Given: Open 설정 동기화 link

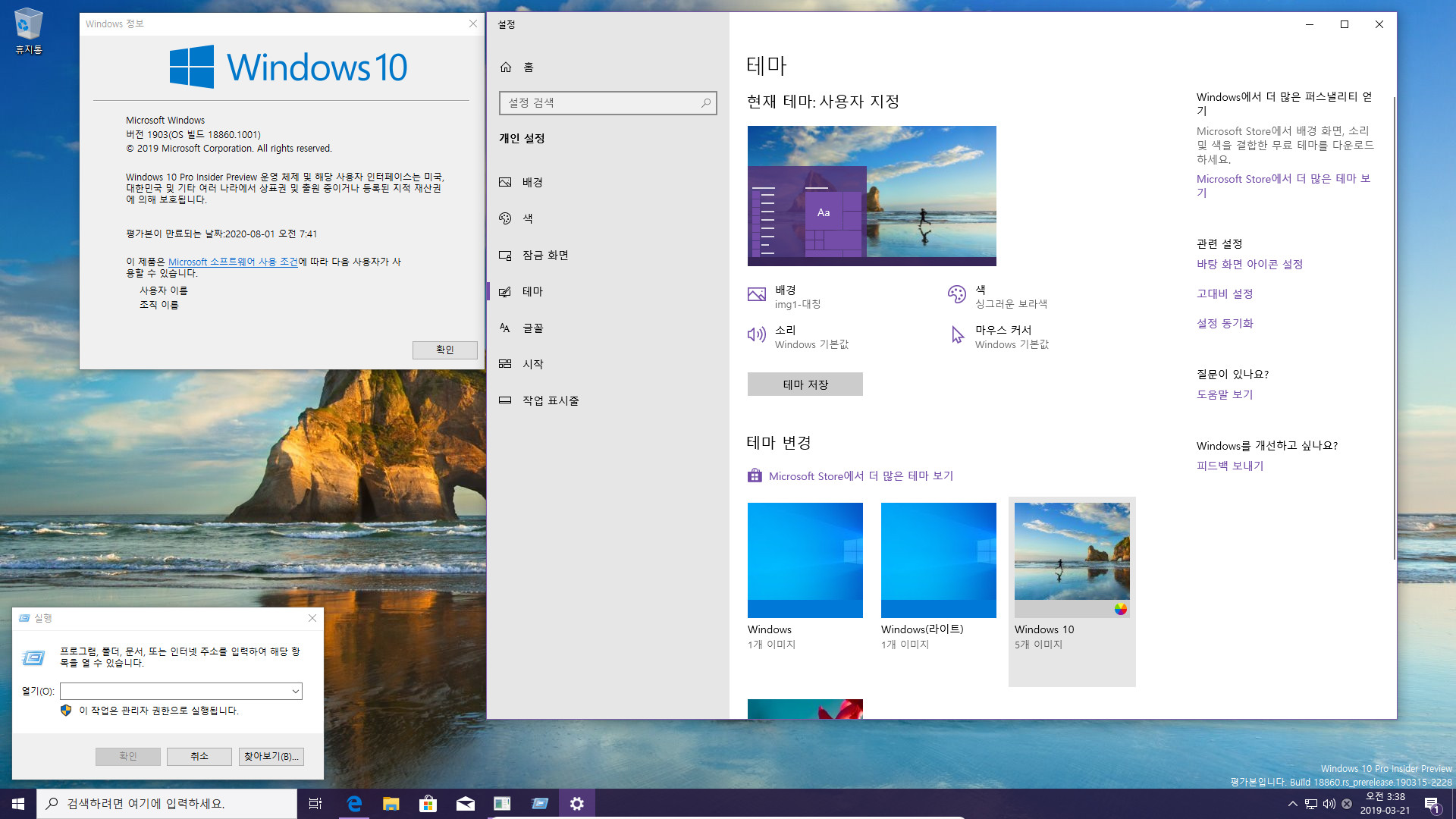Looking at the screenshot, I should [1225, 324].
